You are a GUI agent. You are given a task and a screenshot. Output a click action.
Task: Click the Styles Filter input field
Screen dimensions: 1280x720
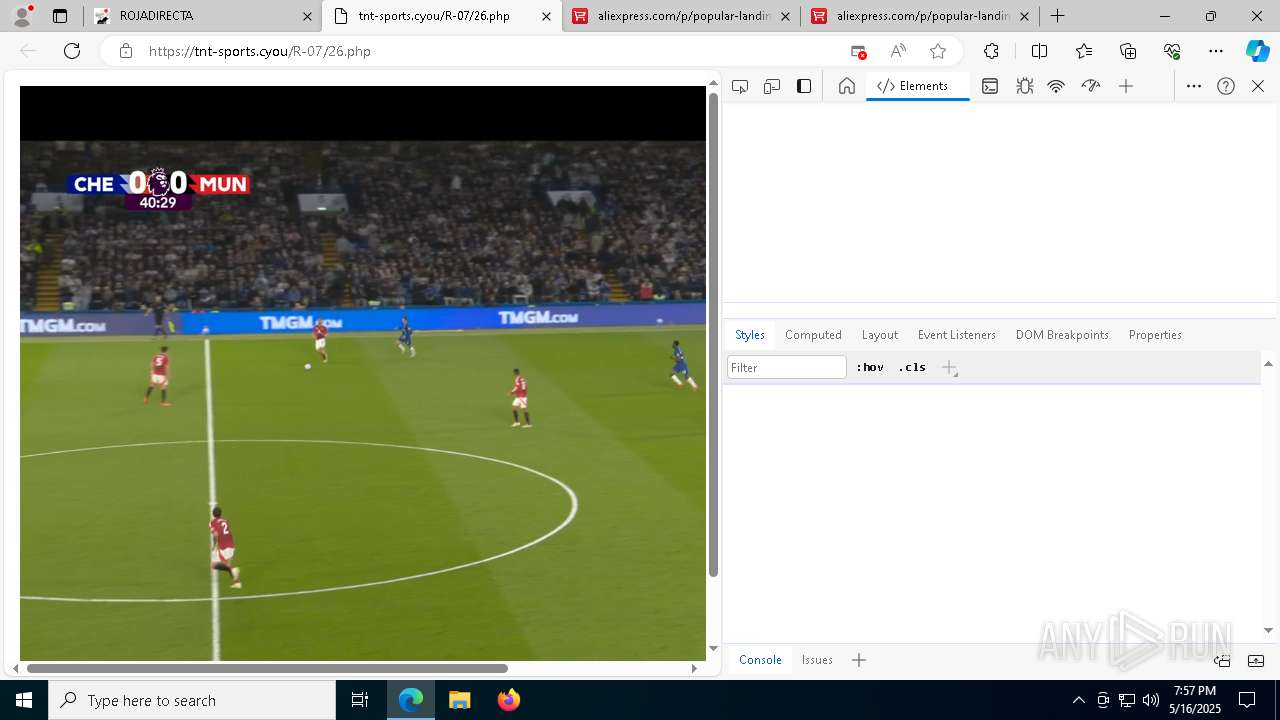[x=787, y=367]
